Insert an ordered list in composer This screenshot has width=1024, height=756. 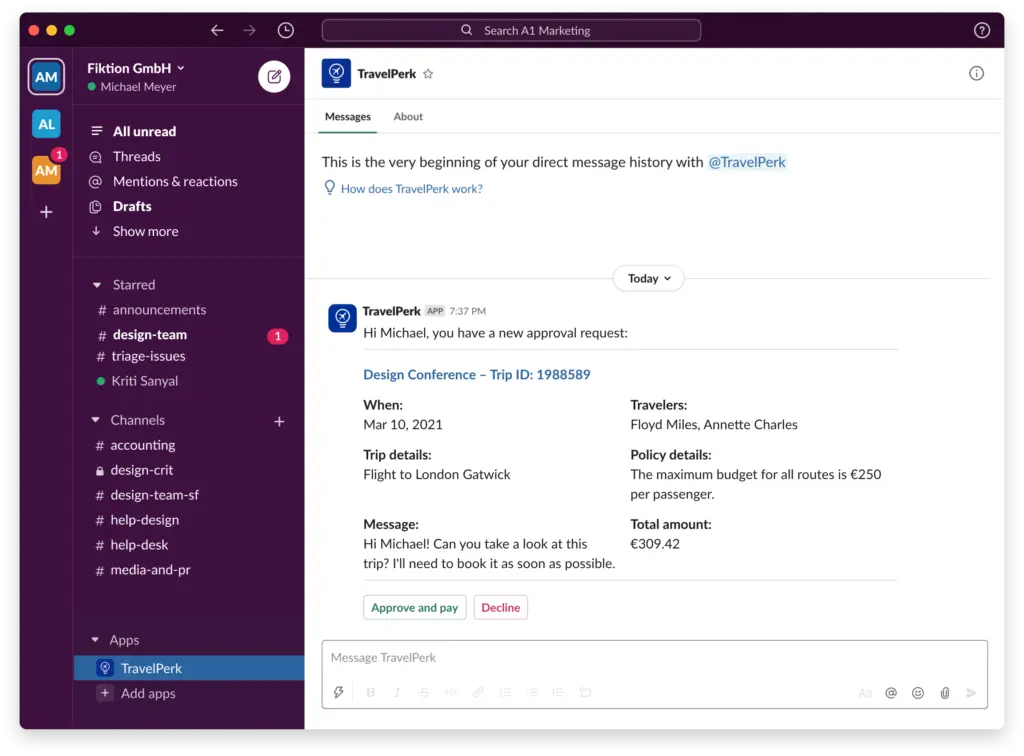coord(505,693)
